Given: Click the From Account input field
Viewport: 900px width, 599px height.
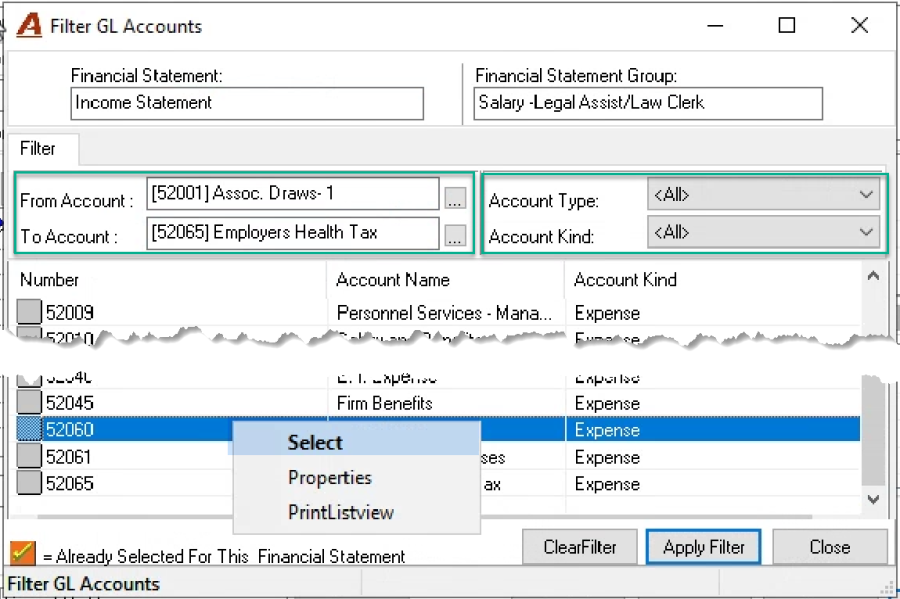Looking at the screenshot, I should (x=293, y=194).
